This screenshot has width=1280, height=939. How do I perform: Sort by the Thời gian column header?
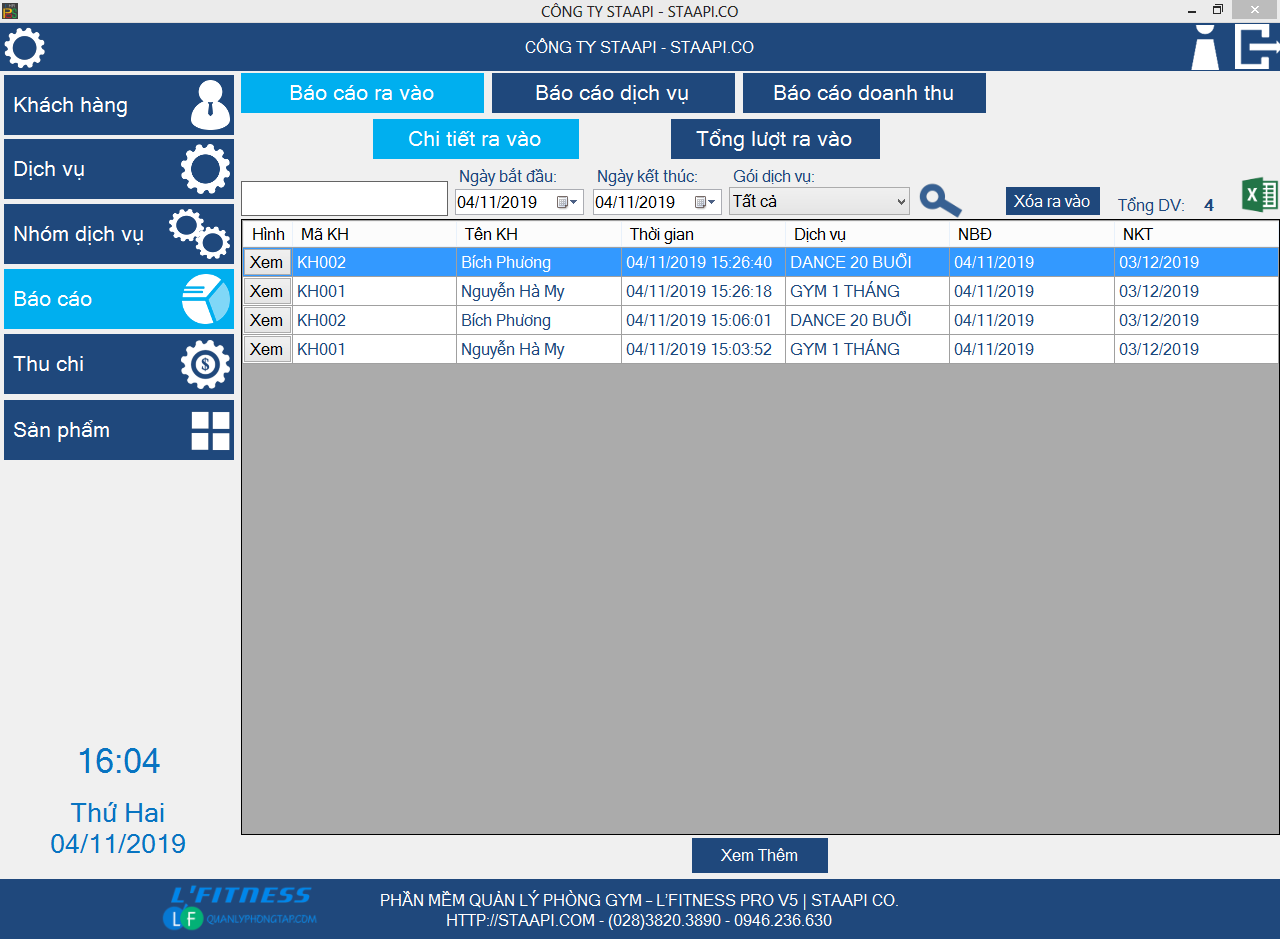coord(702,234)
